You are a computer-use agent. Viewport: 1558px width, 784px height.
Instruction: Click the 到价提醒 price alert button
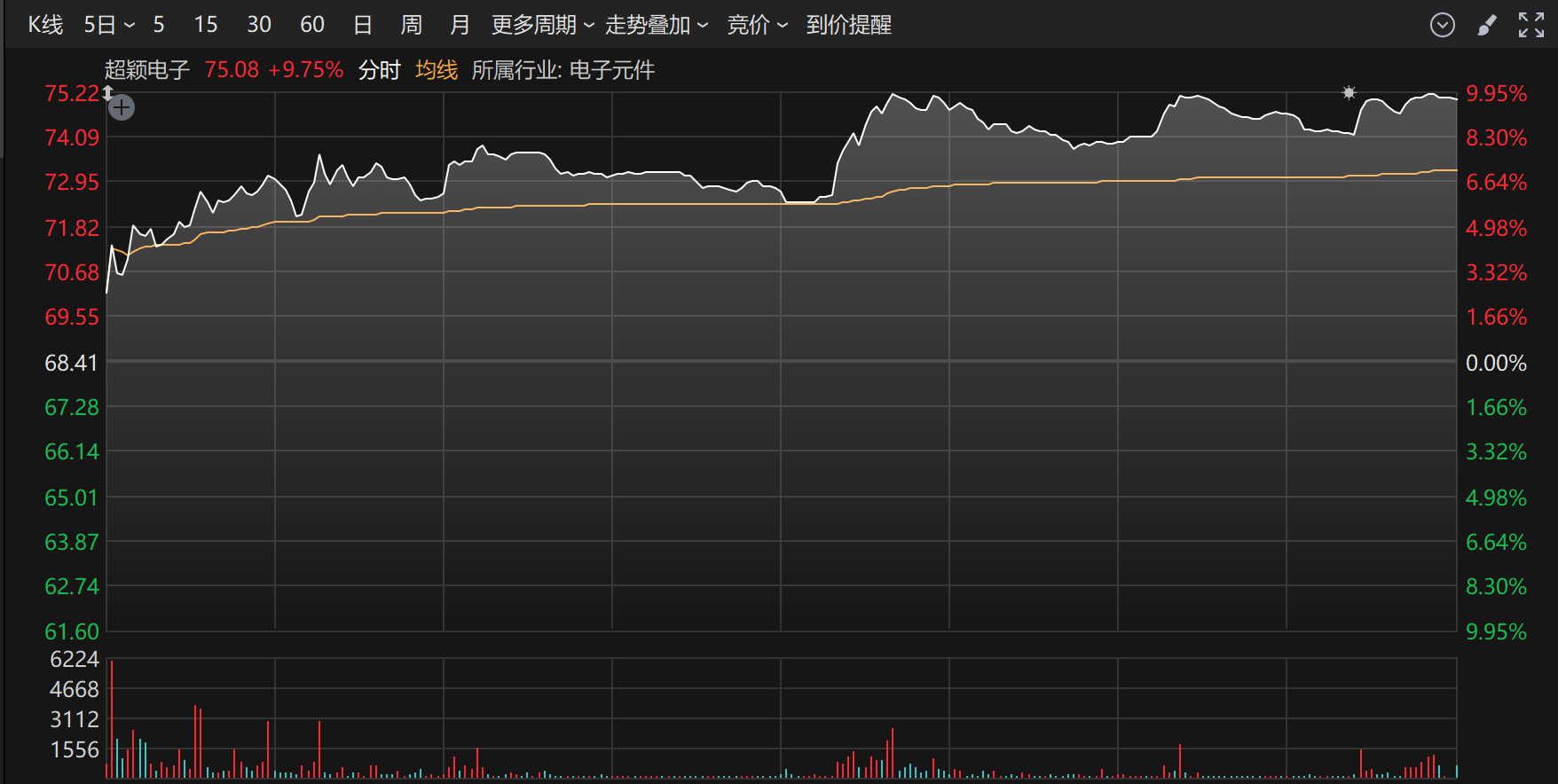click(848, 25)
